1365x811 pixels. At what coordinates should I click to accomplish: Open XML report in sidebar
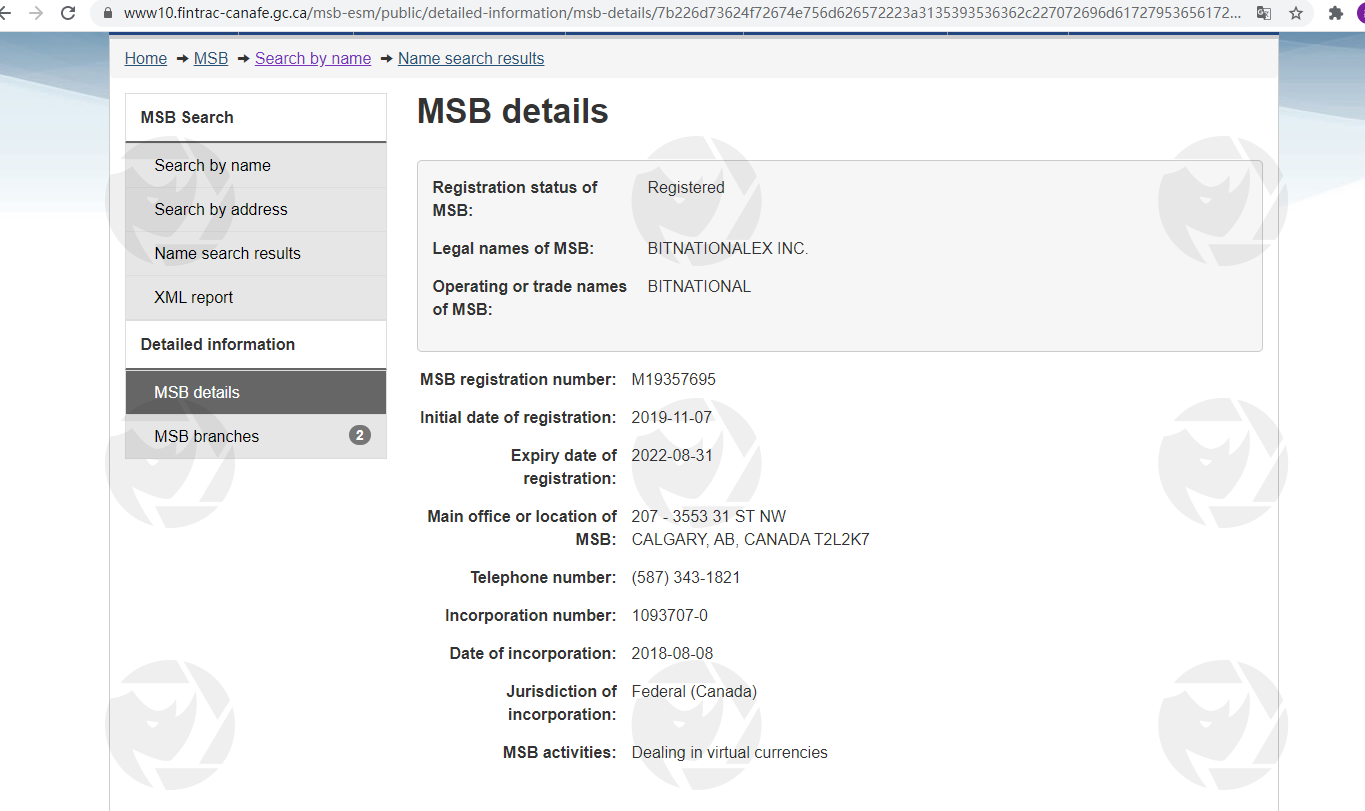coord(194,297)
